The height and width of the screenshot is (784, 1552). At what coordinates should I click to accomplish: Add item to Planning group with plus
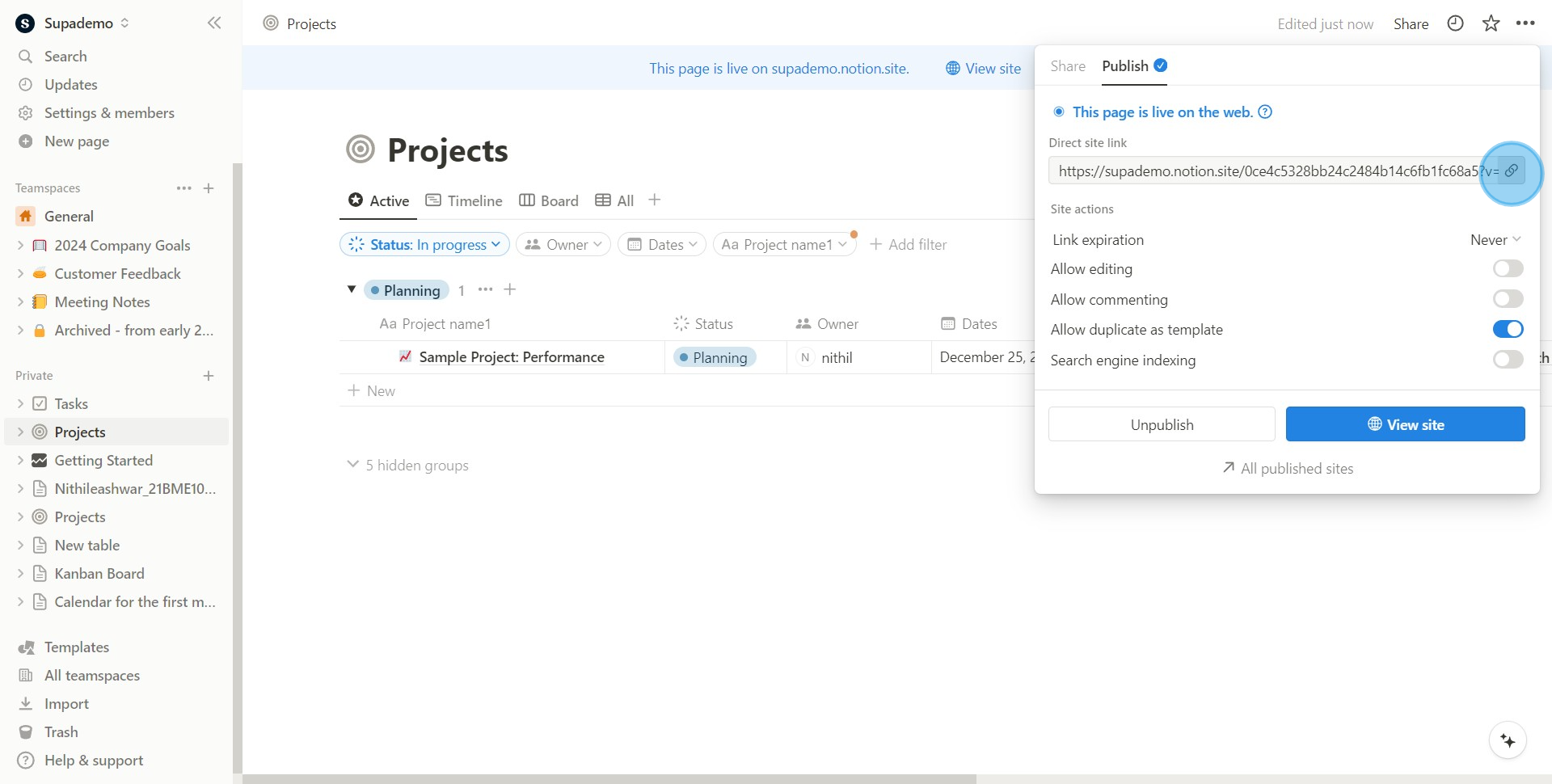click(510, 289)
